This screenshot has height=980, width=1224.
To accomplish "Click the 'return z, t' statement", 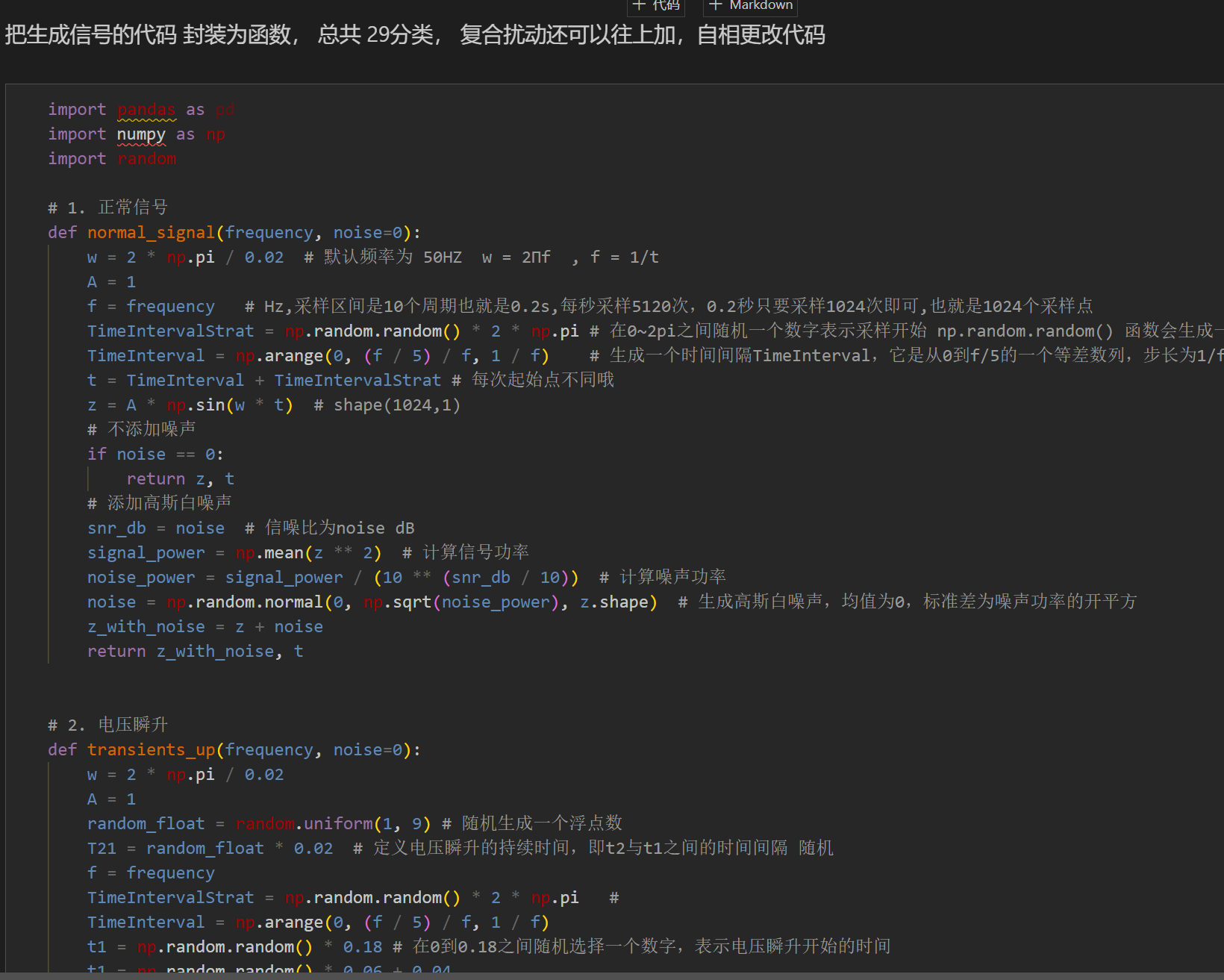I will pyautogui.click(x=180, y=479).
